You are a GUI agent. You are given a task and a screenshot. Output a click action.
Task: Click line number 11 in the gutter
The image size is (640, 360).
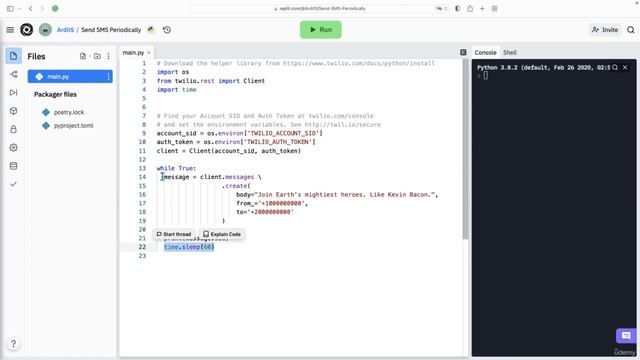(x=142, y=151)
